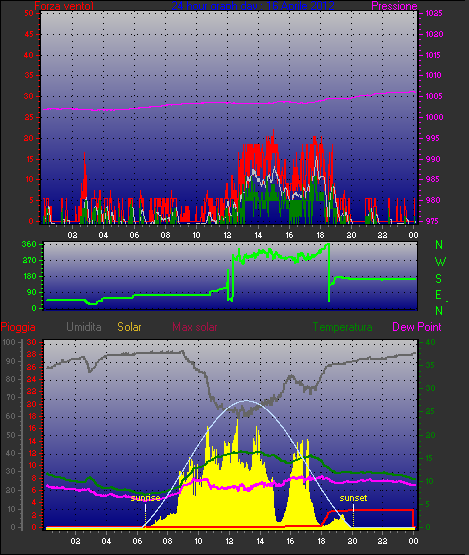Click the 12 hour tick under wind graph
Image resolution: width=469 pixels, height=555 pixels.
click(x=227, y=235)
